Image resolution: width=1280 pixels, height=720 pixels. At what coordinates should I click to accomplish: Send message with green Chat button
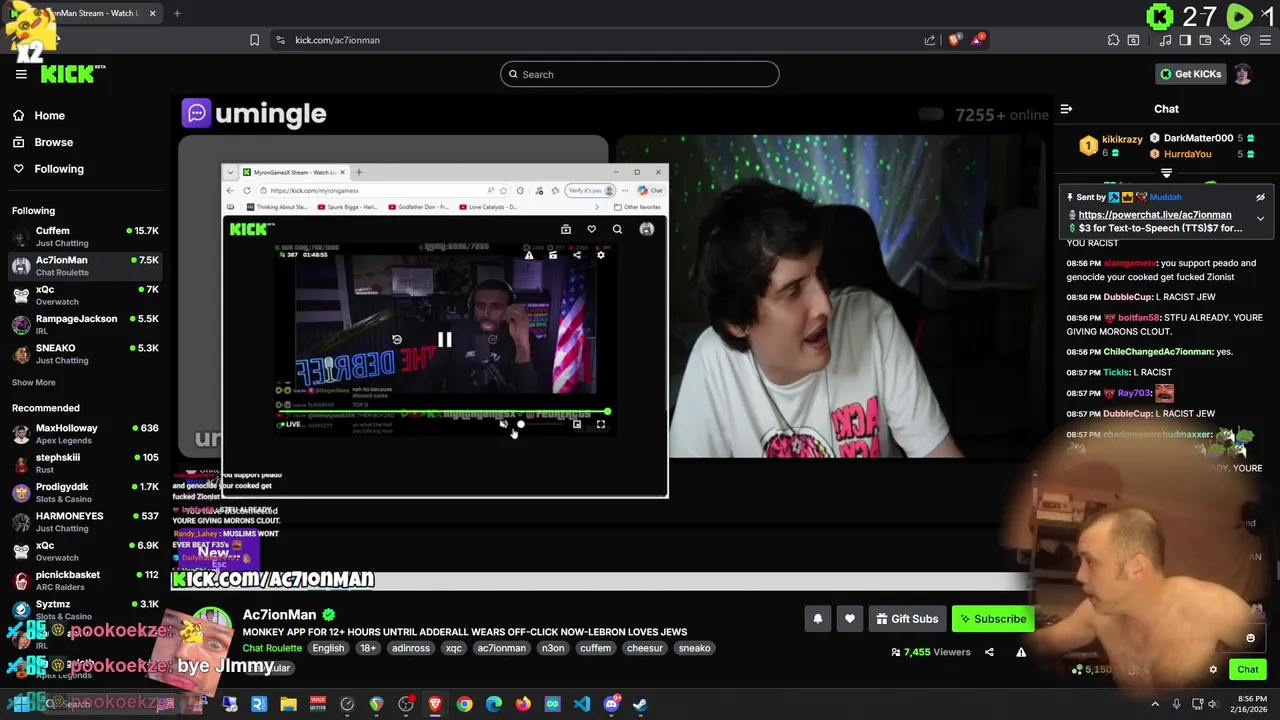coord(1248,670)
